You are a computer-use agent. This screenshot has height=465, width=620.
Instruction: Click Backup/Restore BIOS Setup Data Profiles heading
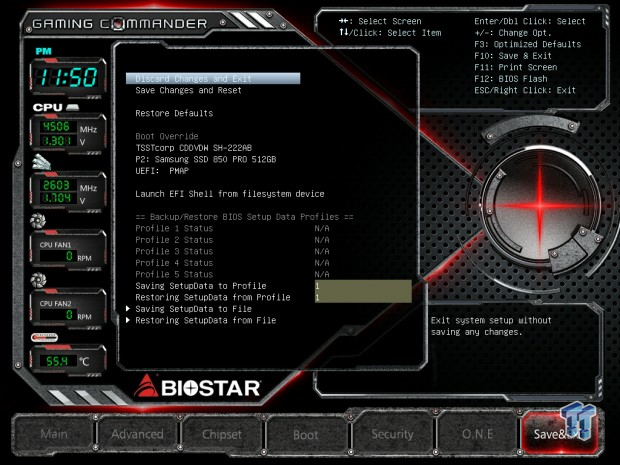pos(244,217)
